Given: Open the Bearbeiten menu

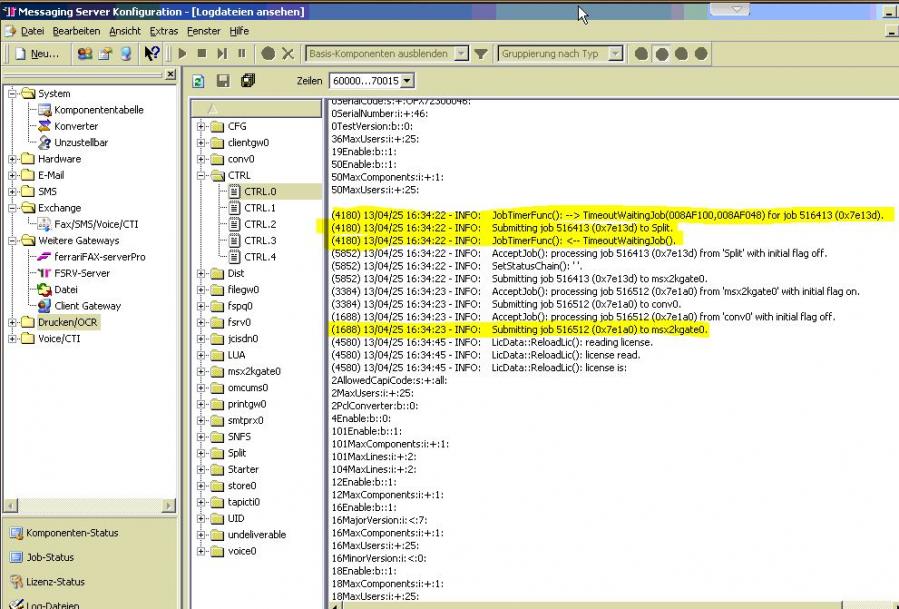Looking at the screenshot, I should [x=76, y=31].
